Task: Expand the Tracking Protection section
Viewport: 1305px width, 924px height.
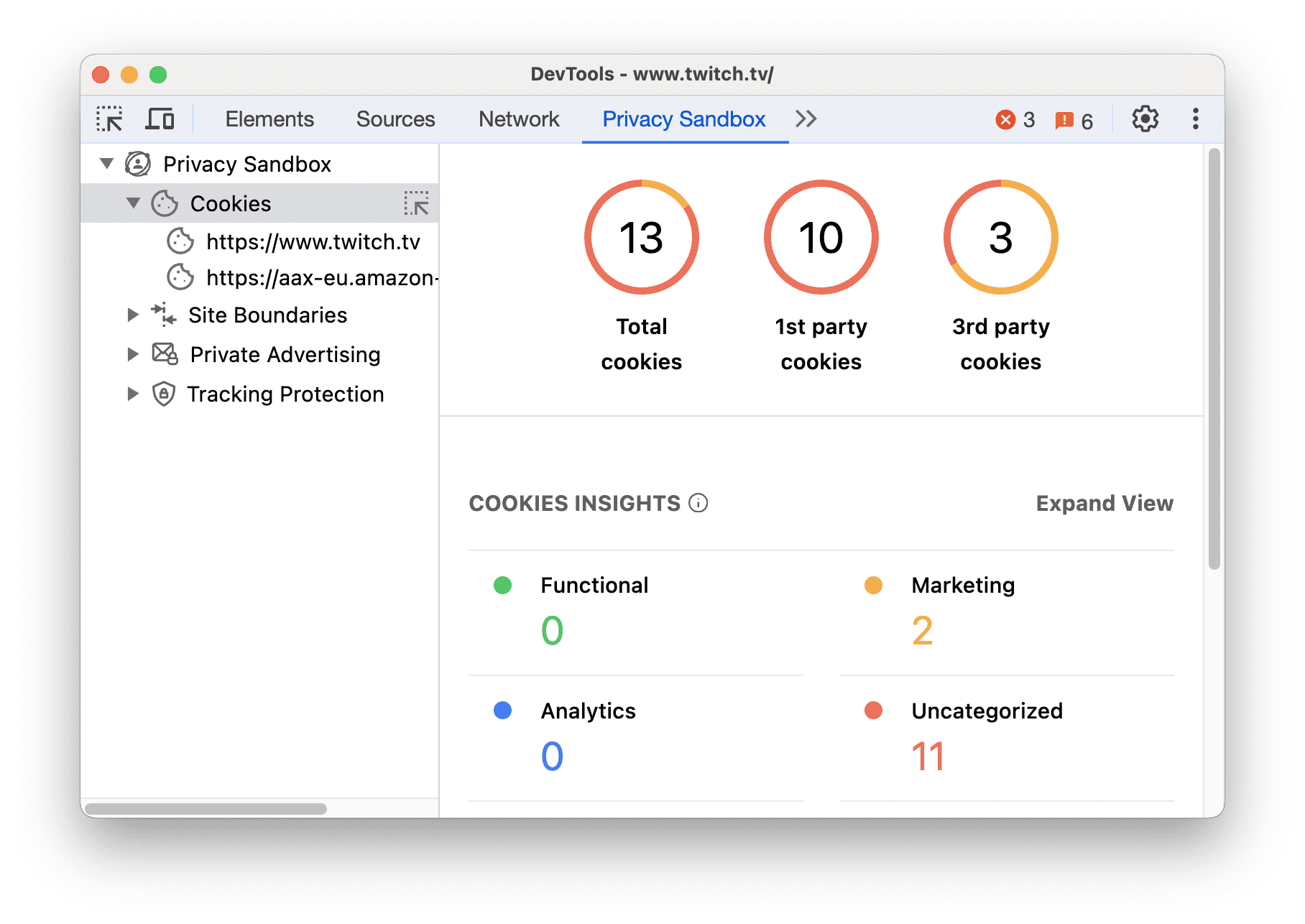Action: (134, 394)
